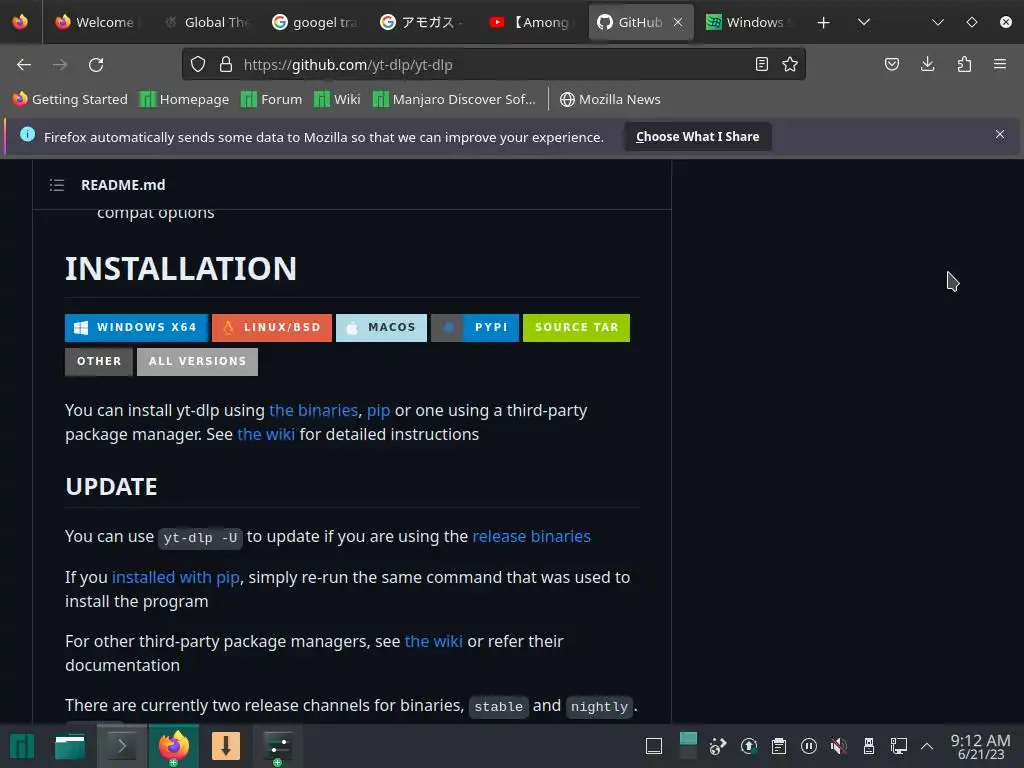Click the Windows x64 download badge
The image size is (1024, 768).
click(x=136, y=327)
